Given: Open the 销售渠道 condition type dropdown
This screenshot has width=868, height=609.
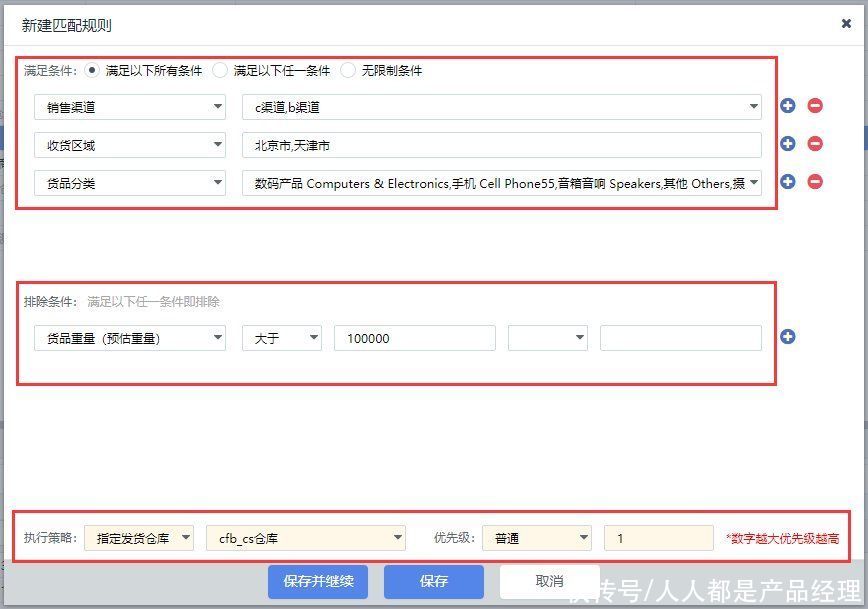Looking at the screenshot, I should 130,107.
